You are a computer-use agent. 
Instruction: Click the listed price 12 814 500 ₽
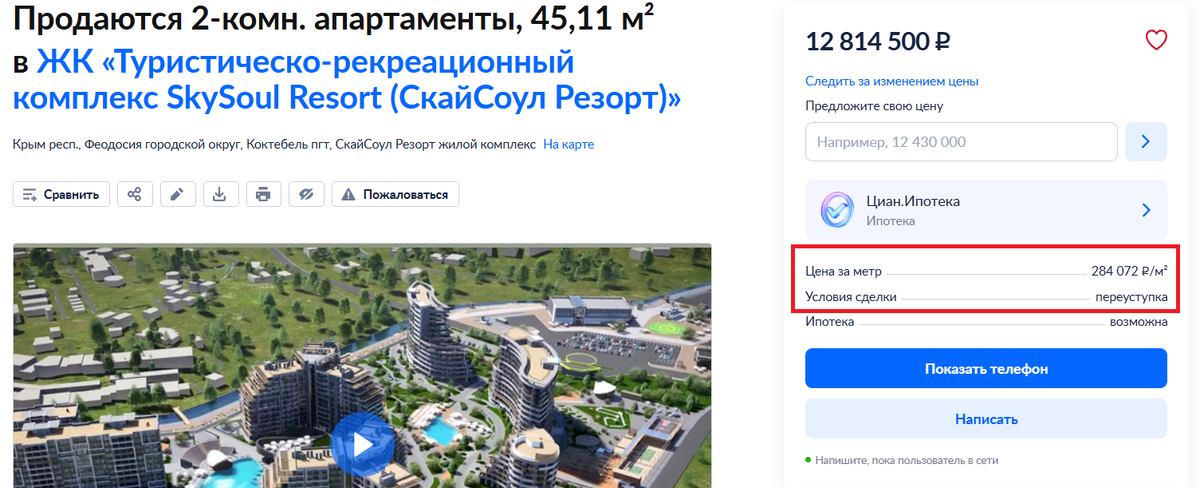click(x=878, y=41)
